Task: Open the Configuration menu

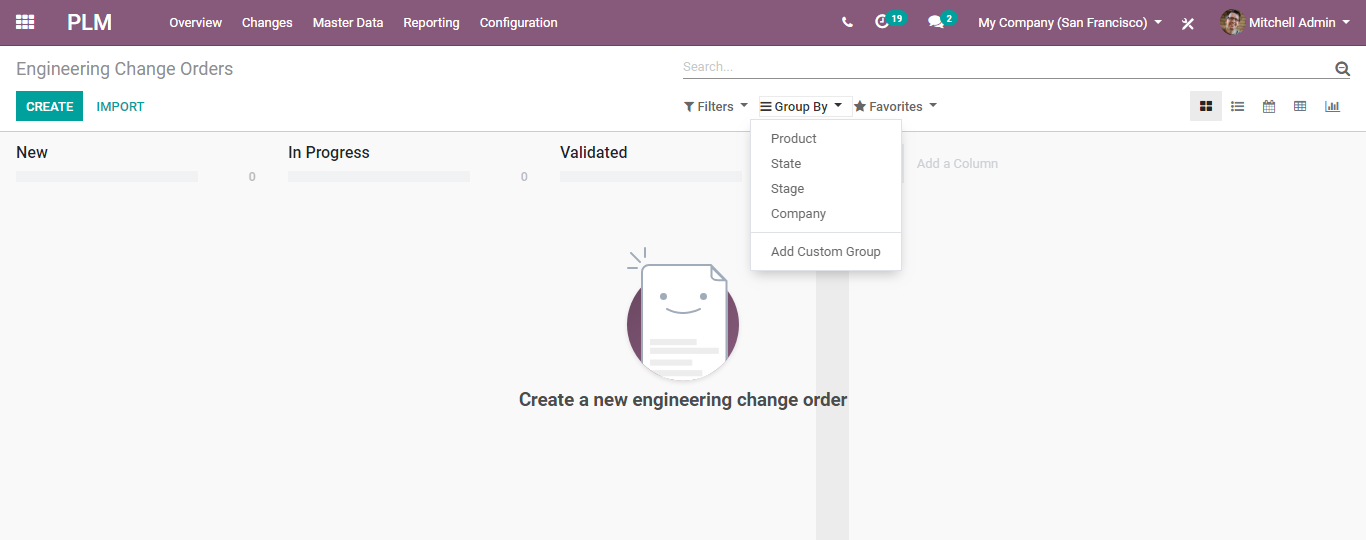Action: coord(518,22)
